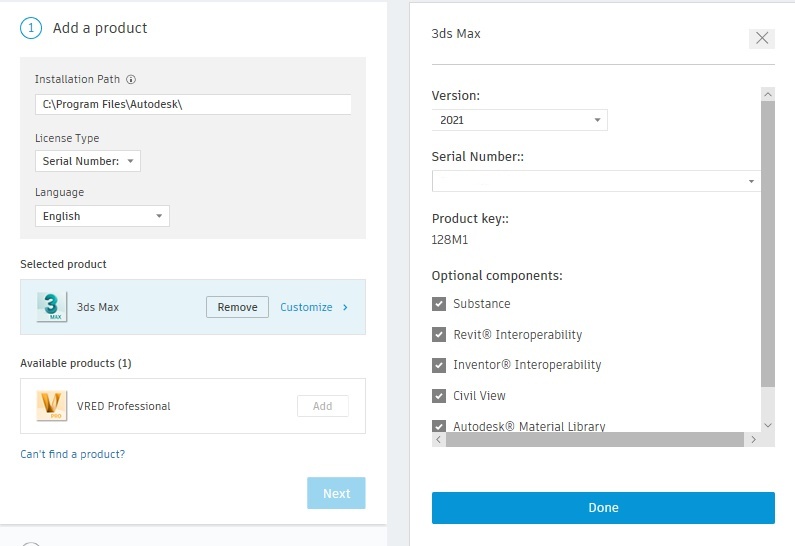The height and width of the screenshot is (546, 795).
Task: Uncheck the Substance component checkbox
Action: [439, 304]
